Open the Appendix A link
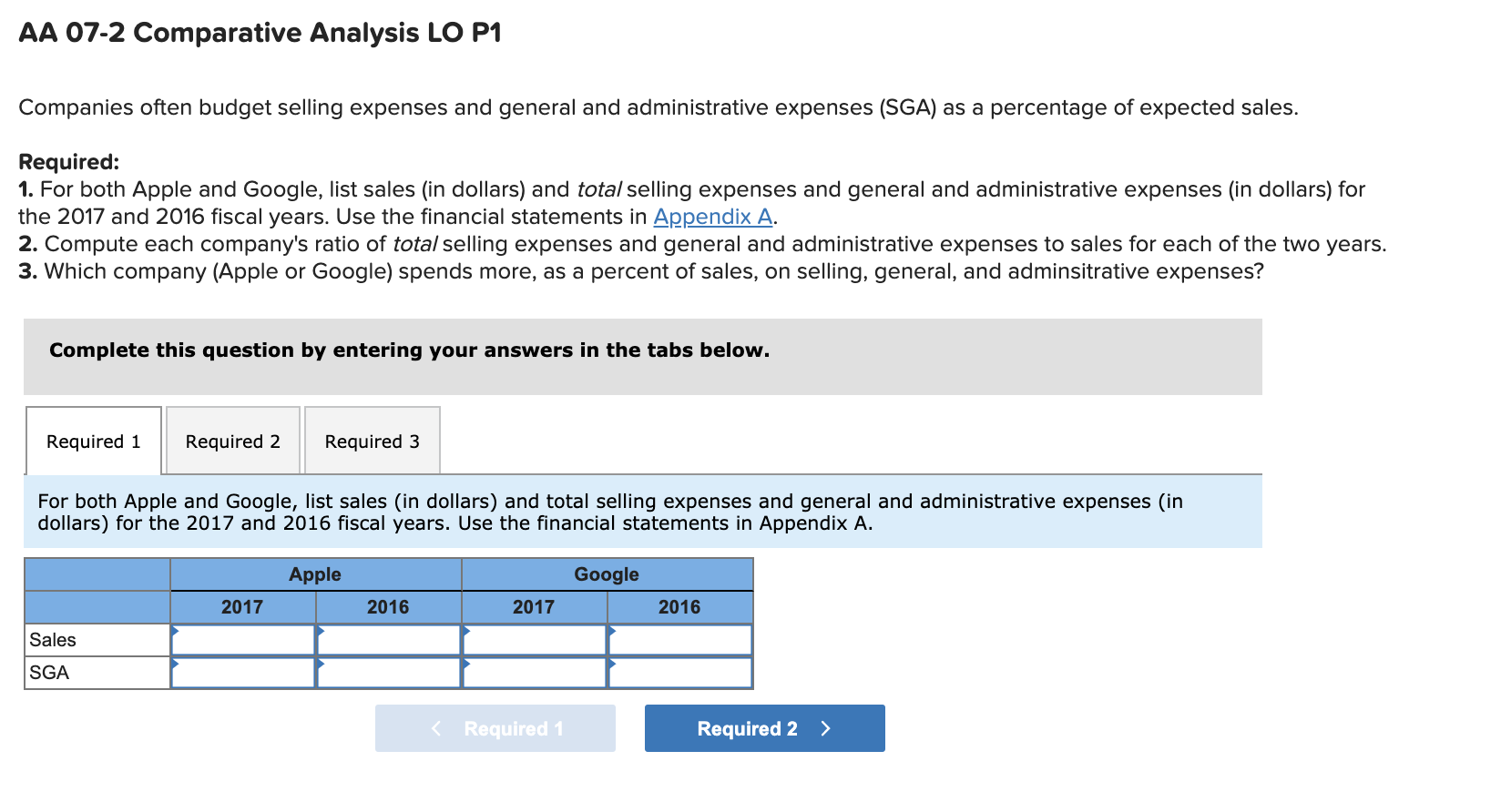1501x812 pixels. tap(713, 217)
